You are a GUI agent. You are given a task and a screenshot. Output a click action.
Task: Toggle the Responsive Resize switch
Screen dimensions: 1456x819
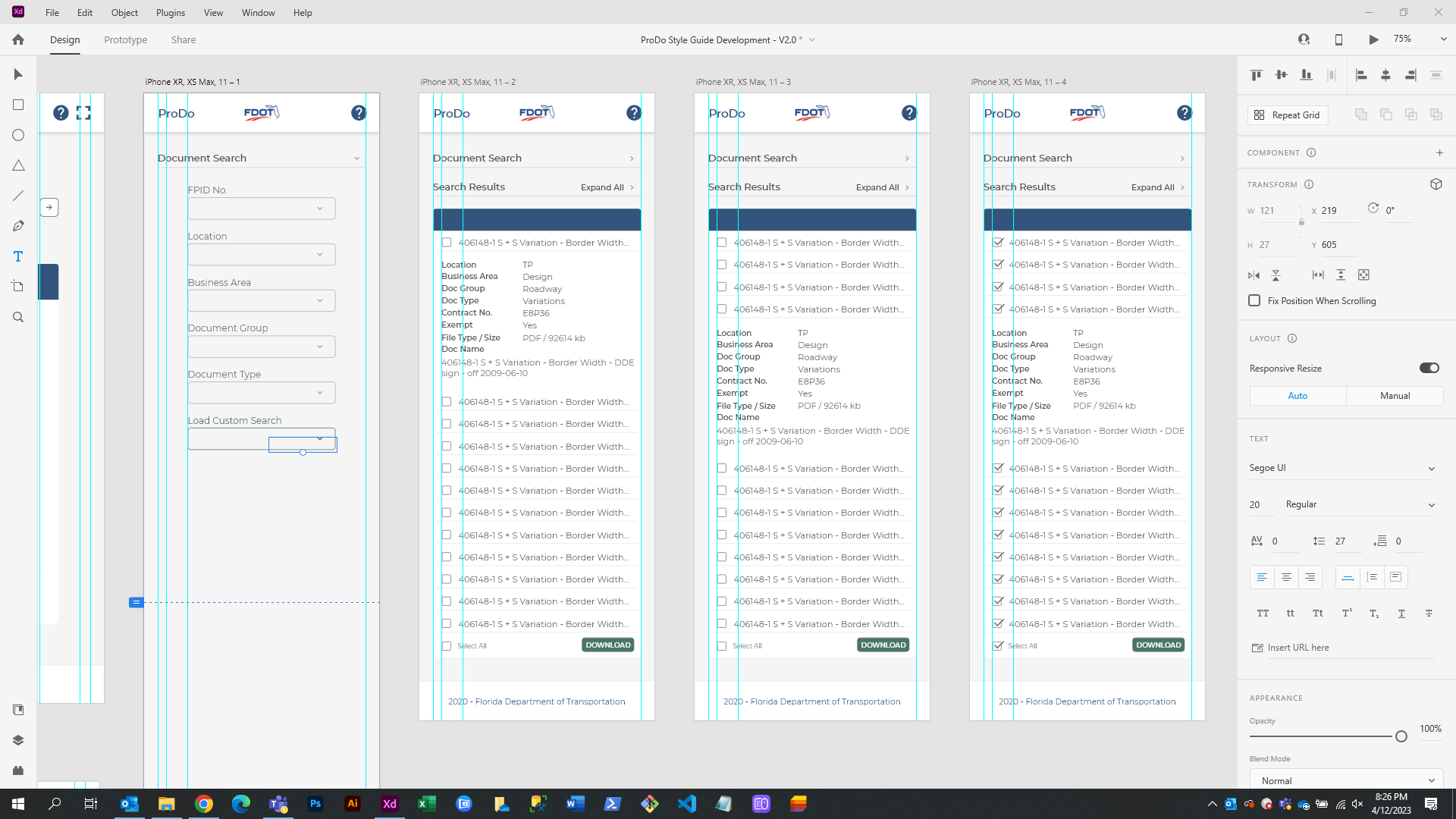(x=1429, y=368)
